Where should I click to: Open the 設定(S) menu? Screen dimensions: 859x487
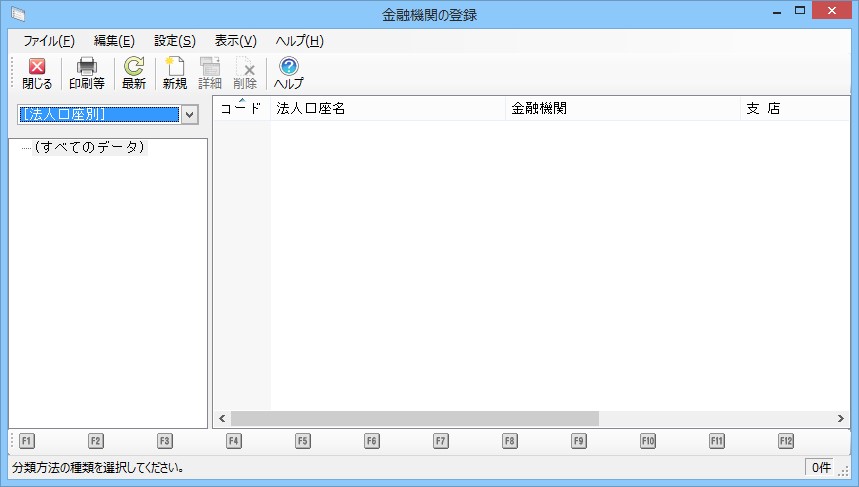pyautogui.click(x=175, y=41)
